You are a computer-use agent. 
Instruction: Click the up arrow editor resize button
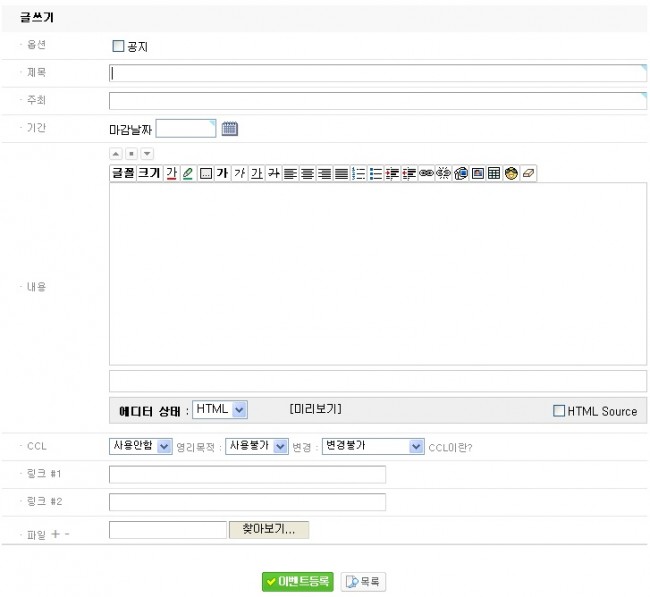116,154
